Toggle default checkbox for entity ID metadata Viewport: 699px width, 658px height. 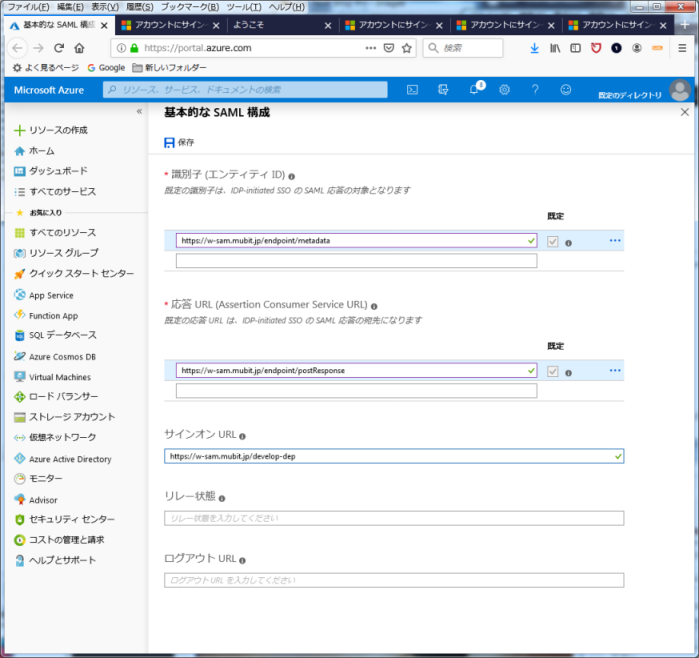pos(552,241)
